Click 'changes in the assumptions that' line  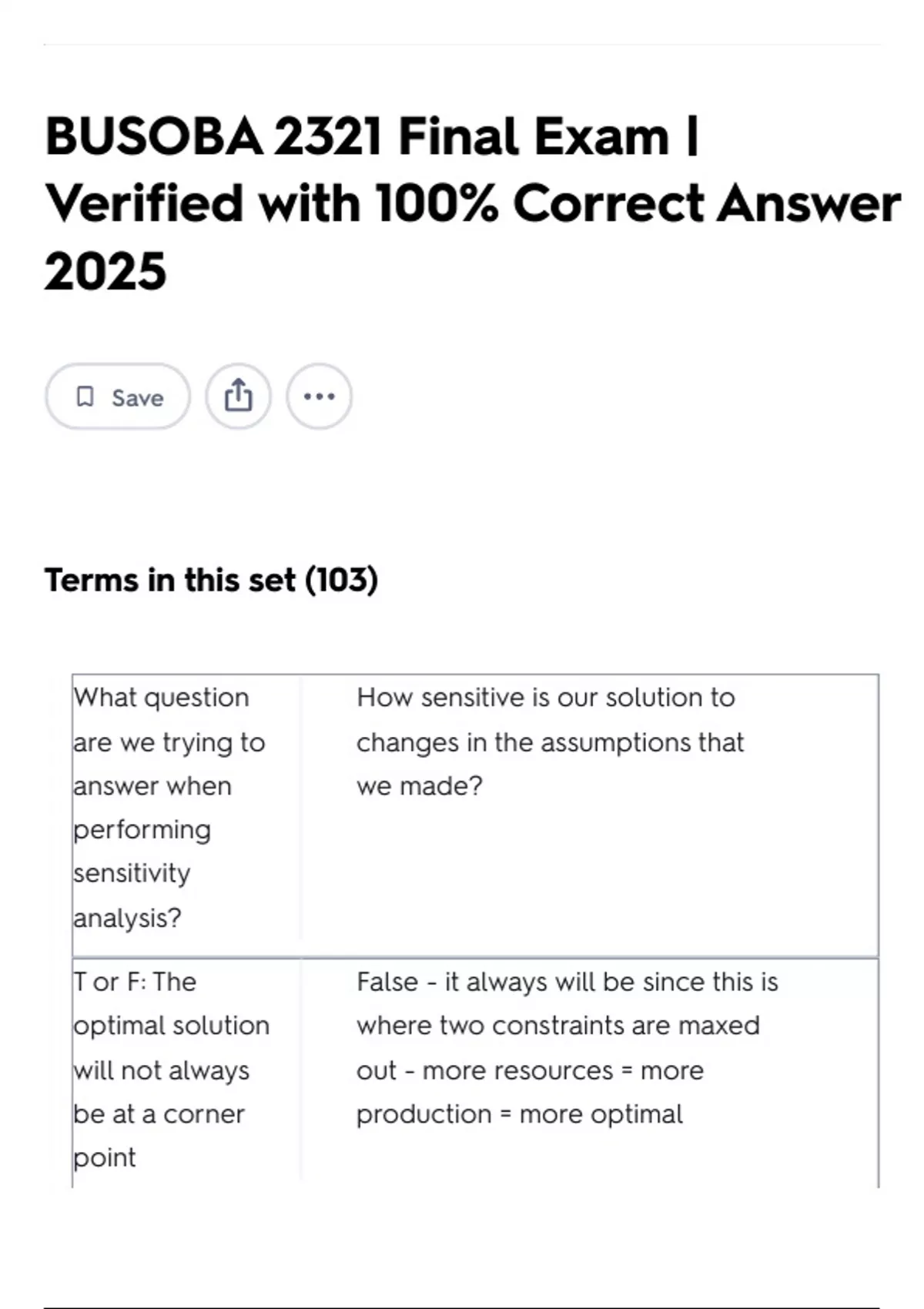pos(550,742)
